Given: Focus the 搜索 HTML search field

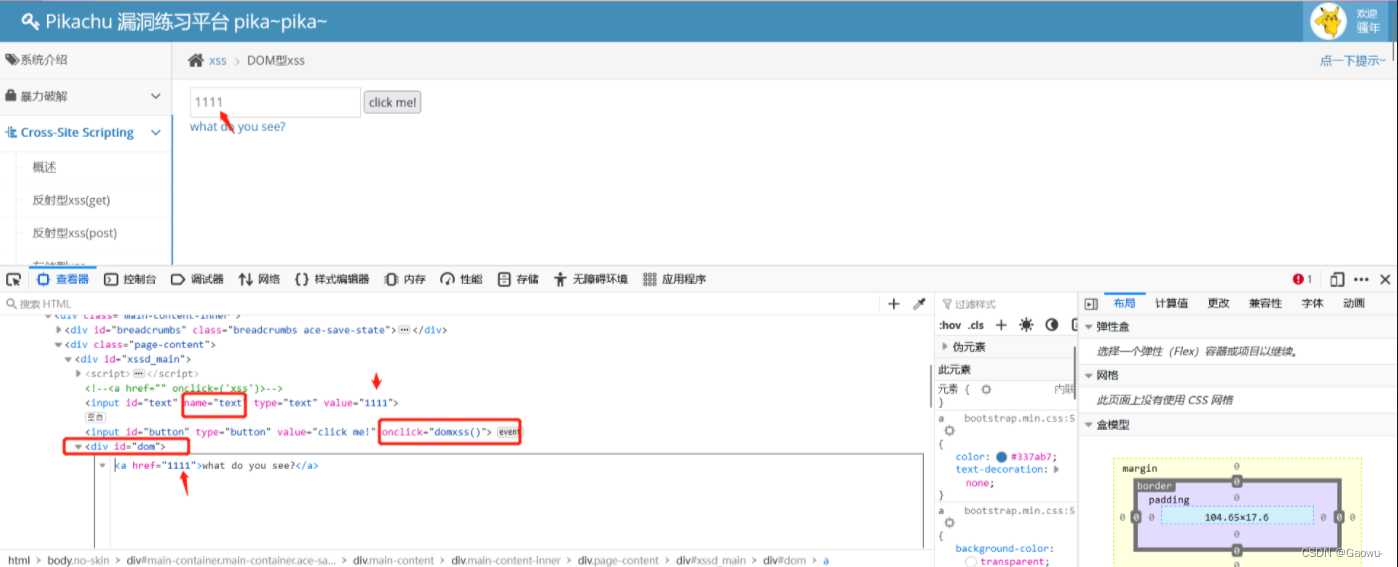Looking at the screenshot, I should pyautogui.click(x=440, y=304).
